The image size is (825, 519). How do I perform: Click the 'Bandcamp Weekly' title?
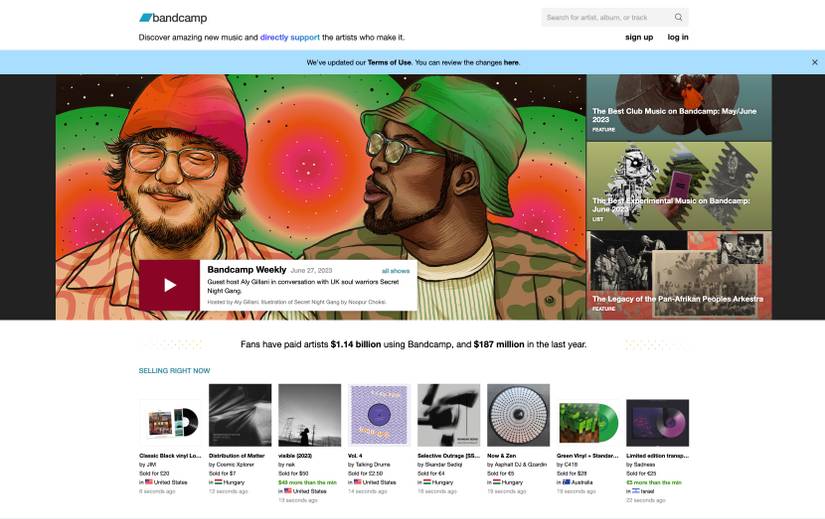[247, 270]
